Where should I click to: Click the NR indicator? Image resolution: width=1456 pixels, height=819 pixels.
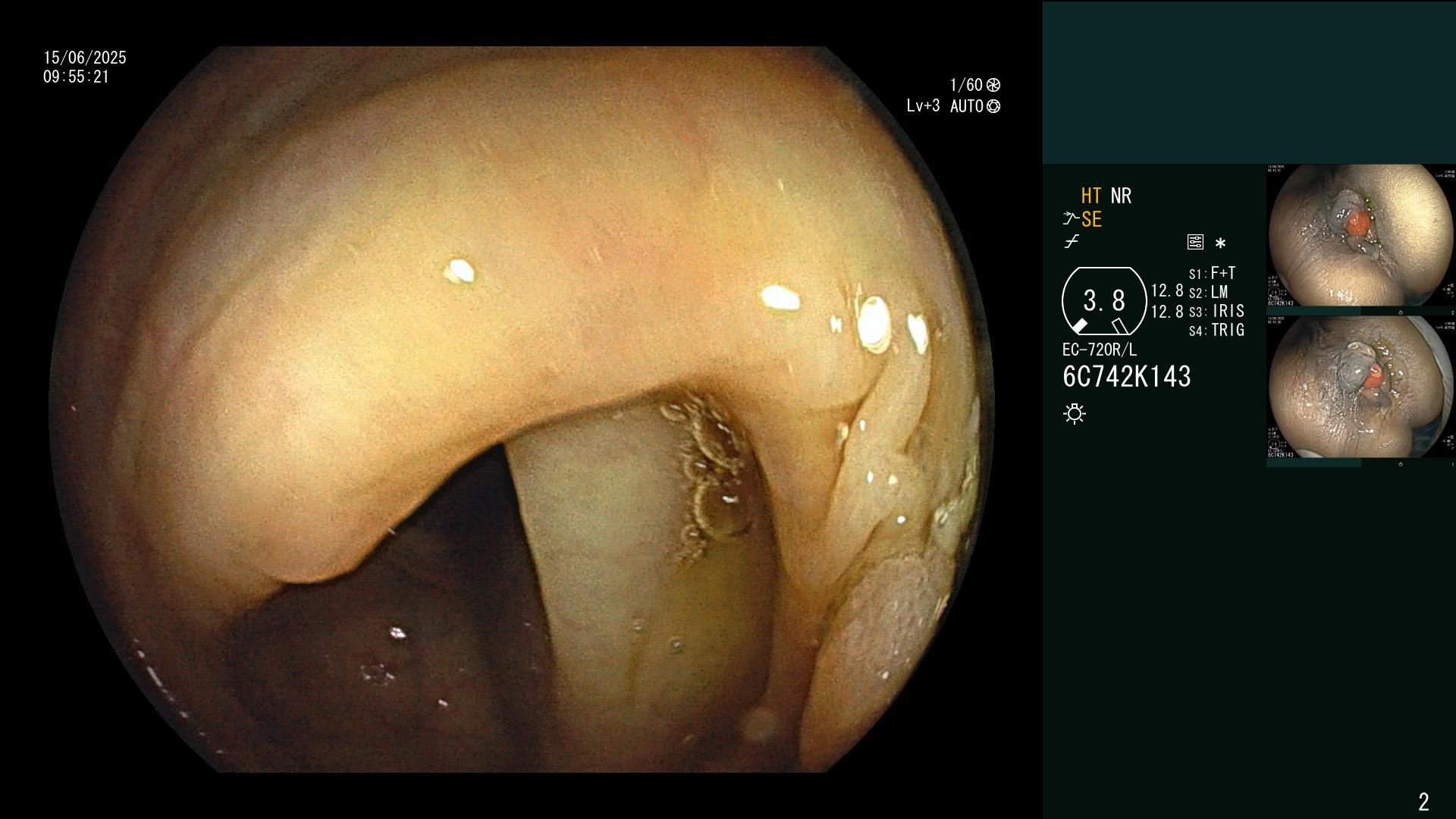click(x=1121, y=196)
